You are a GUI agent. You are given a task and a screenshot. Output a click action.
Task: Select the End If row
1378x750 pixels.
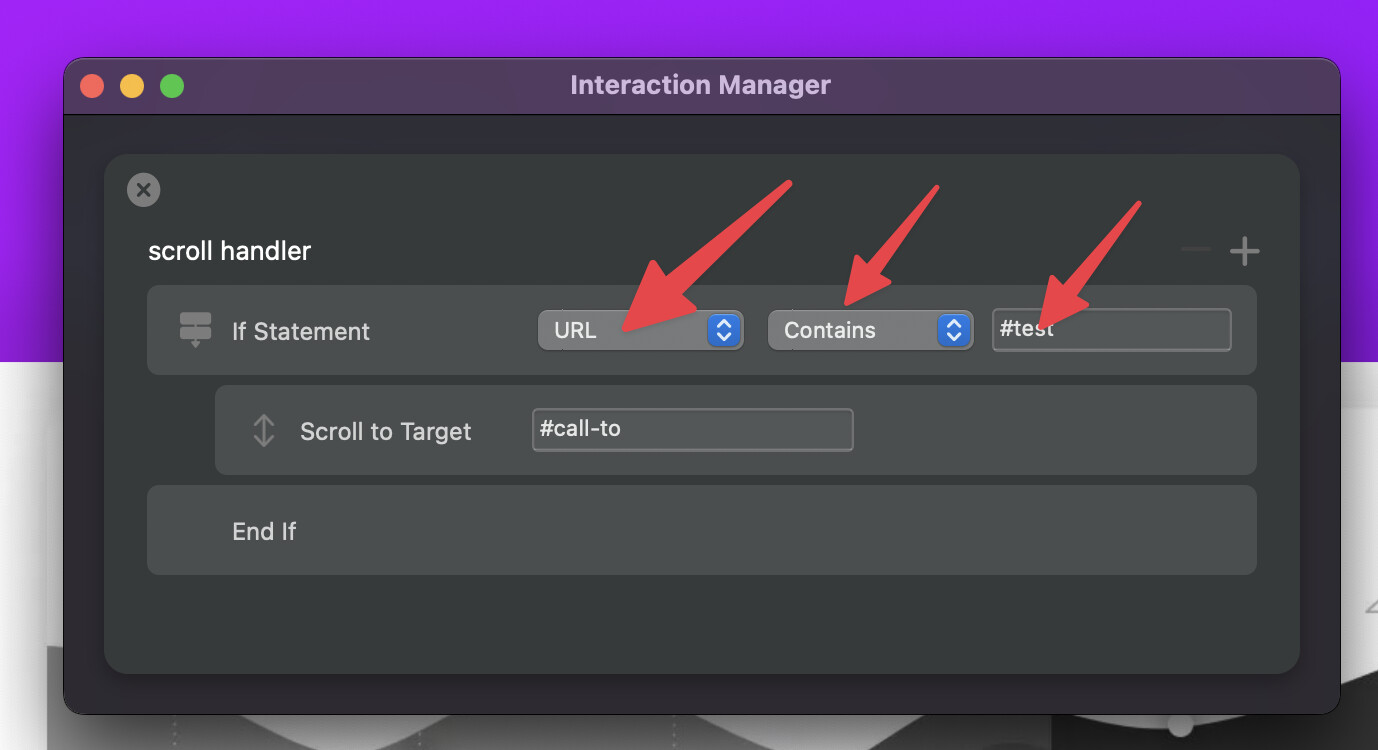264,531
